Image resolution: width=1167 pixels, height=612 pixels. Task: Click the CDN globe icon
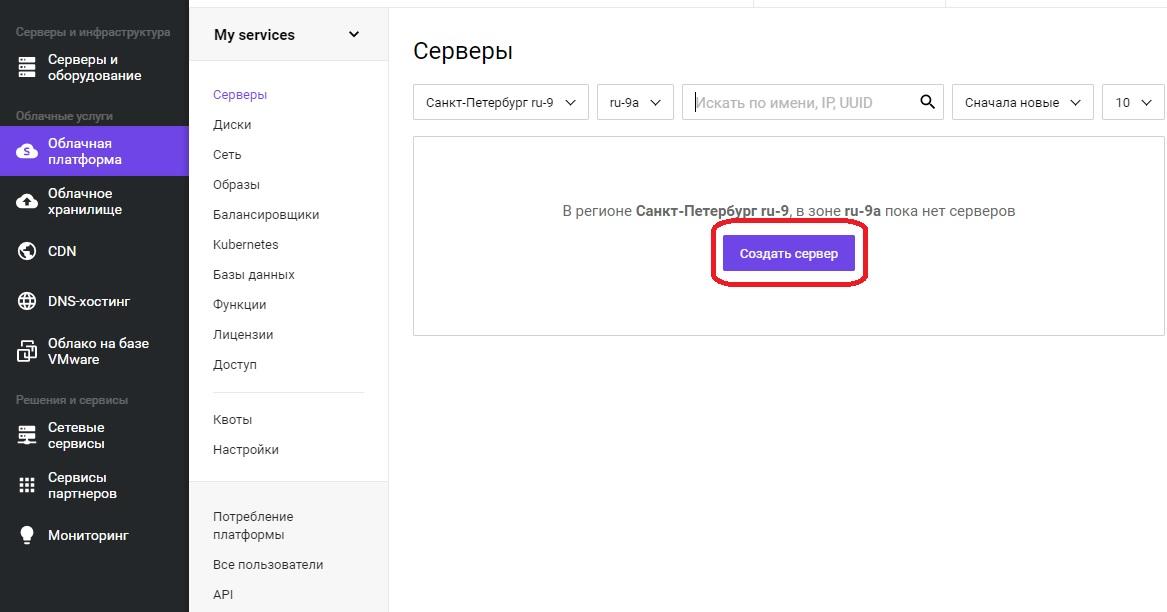pos(28,251)
